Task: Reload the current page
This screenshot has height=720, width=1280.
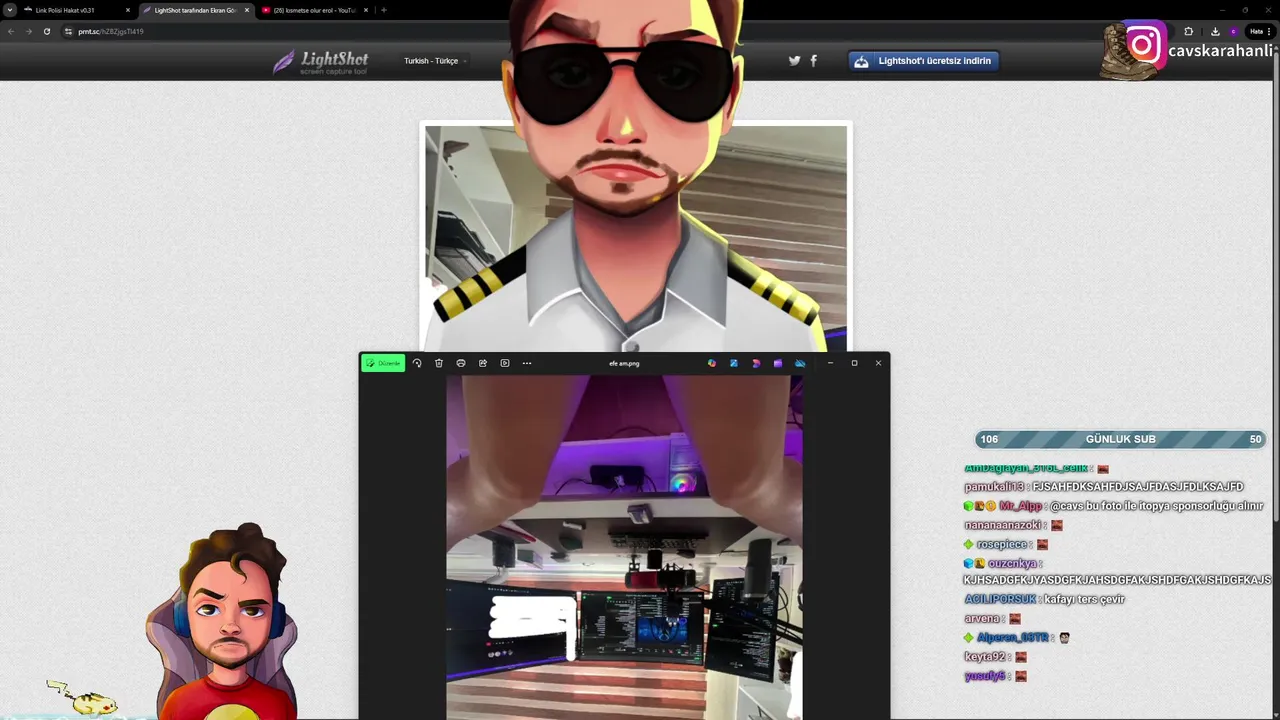Action: (x=46, y=31)
